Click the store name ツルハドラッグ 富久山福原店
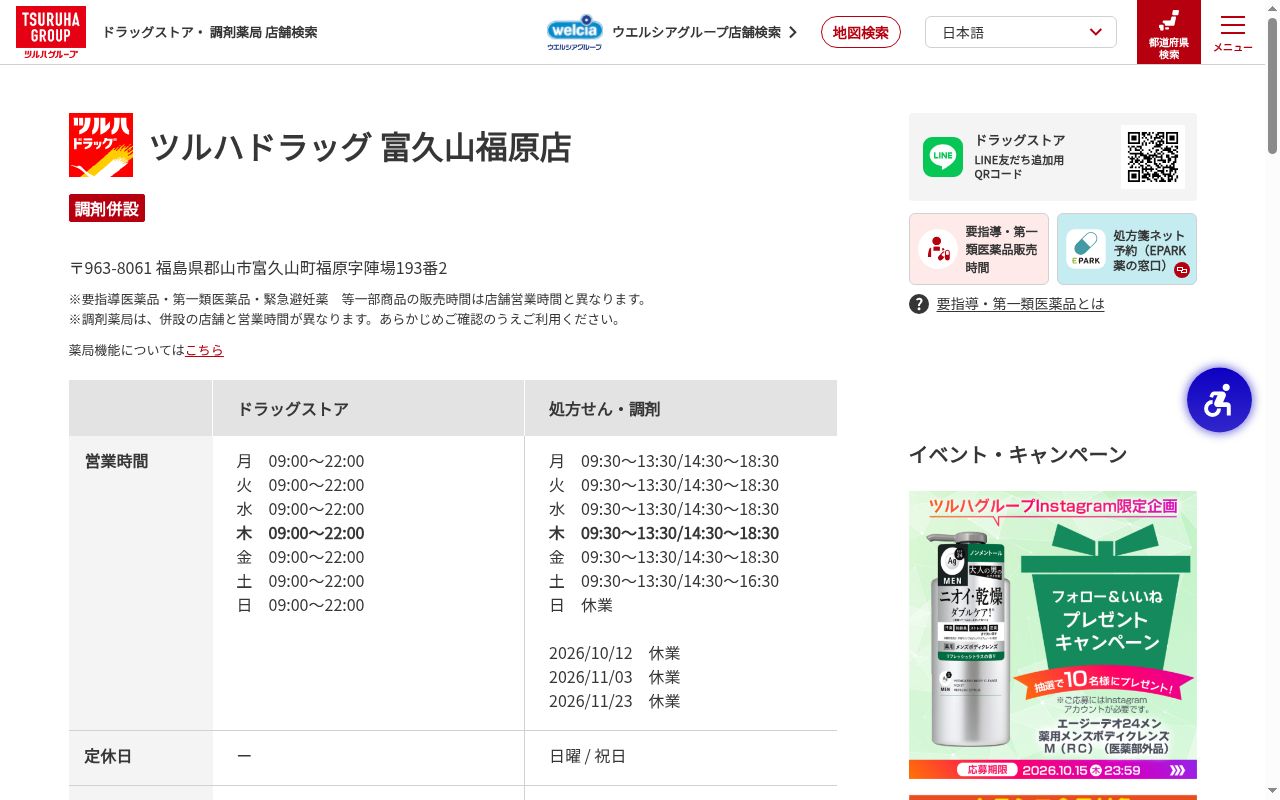This screenshot has width=1280, height=800. [x=360, y=147]
